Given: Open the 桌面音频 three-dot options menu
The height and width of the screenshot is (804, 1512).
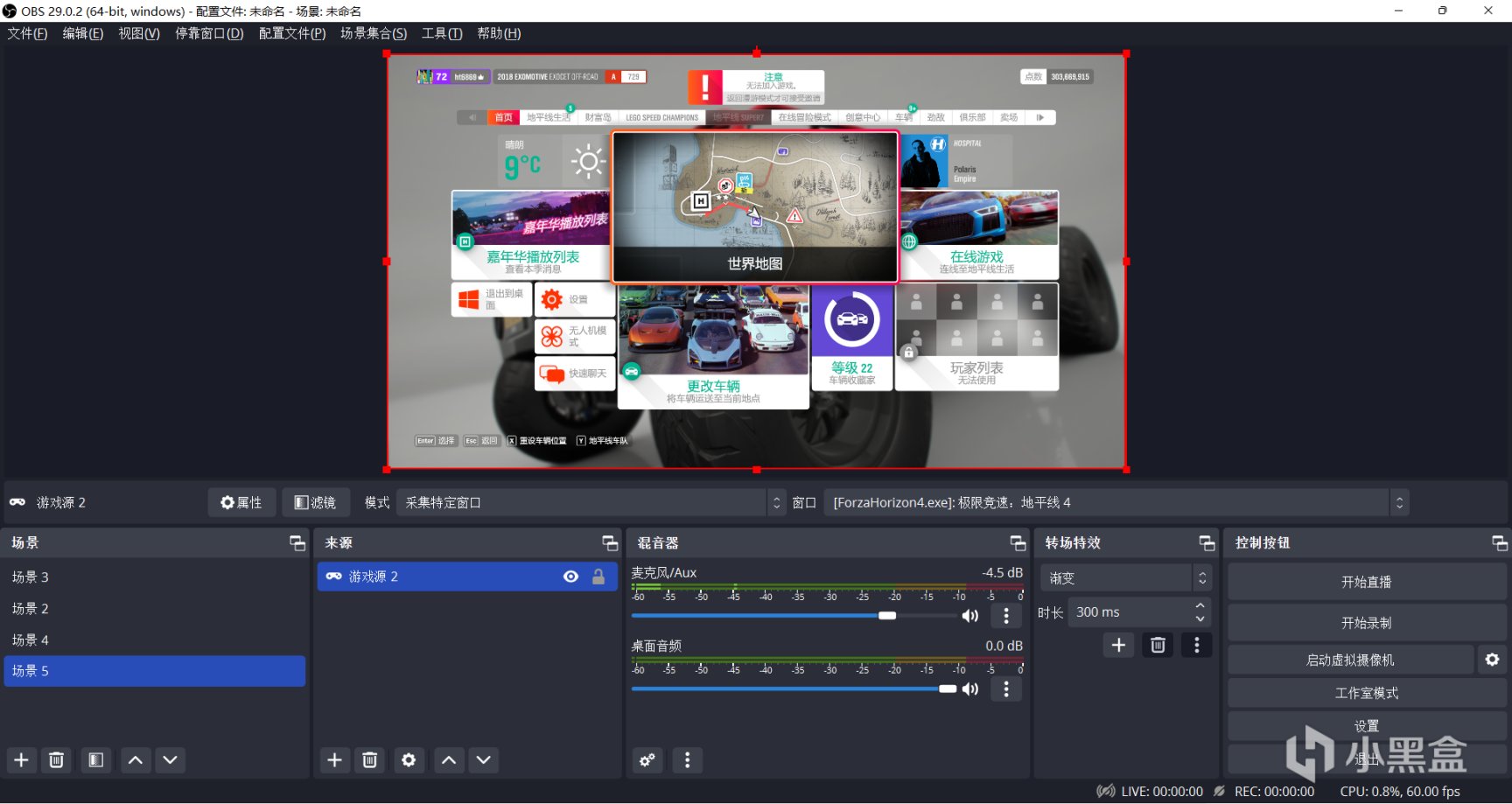Looking at the screenshot, I should pyautogui.click(x=1006, y=689).
